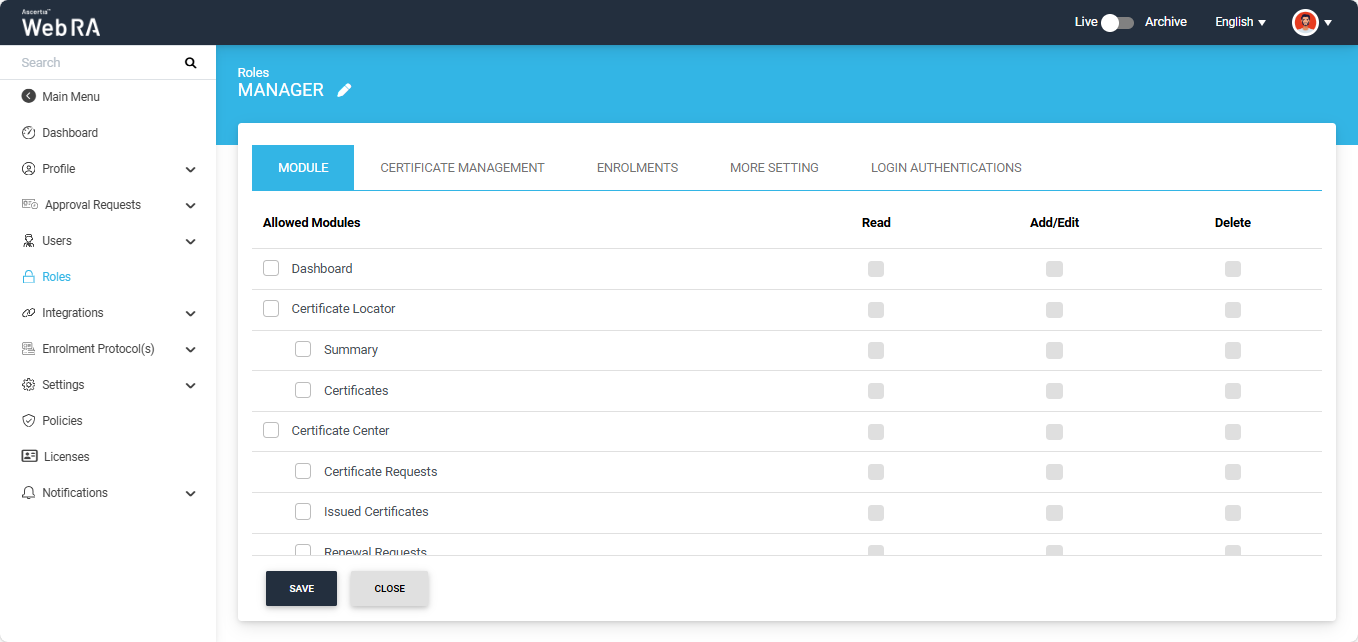
Task: Click the user avatar in header
Action: click(x=1305, y=22)
